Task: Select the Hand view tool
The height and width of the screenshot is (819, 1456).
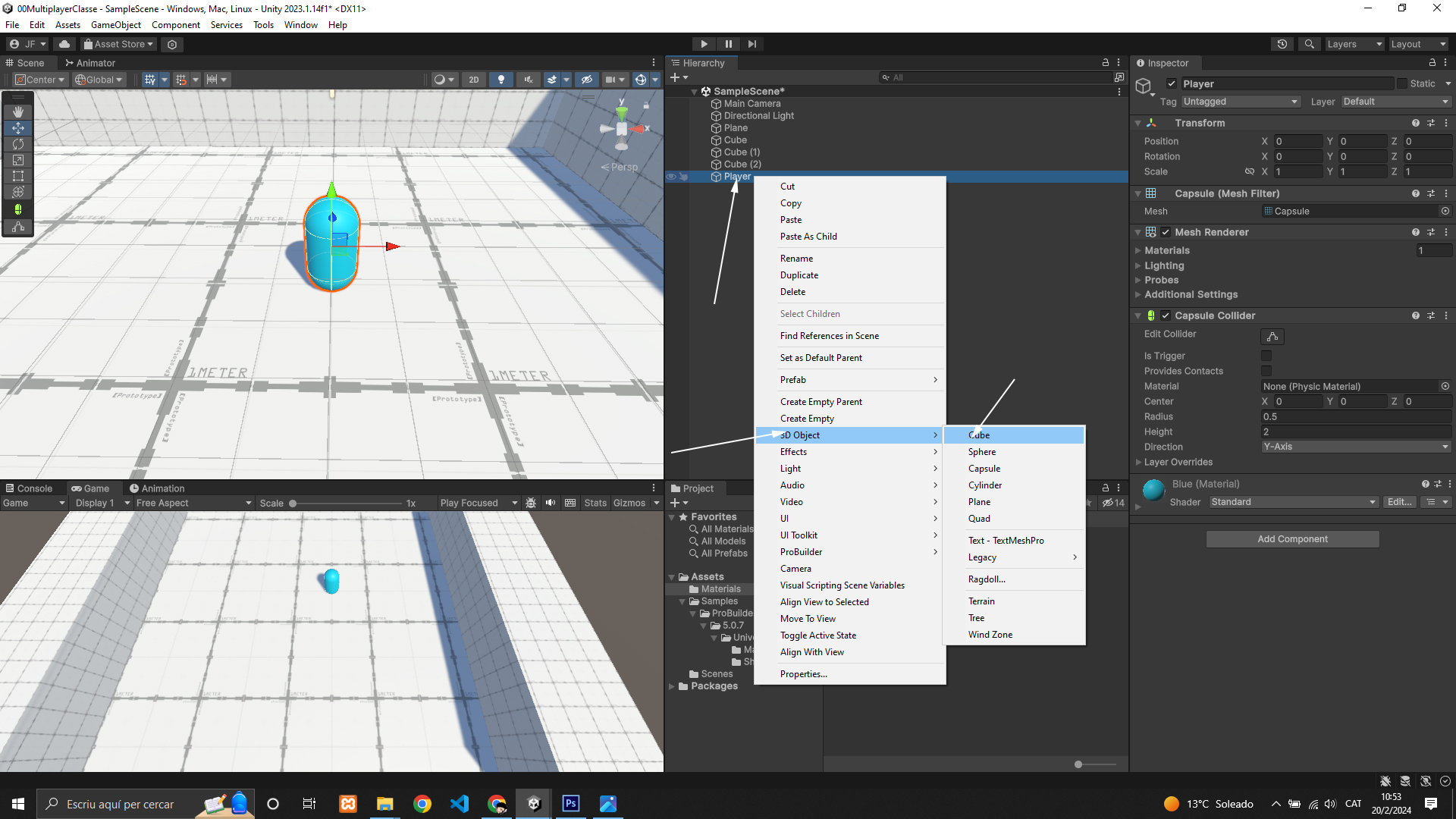Action: click(x=18, y=111)
